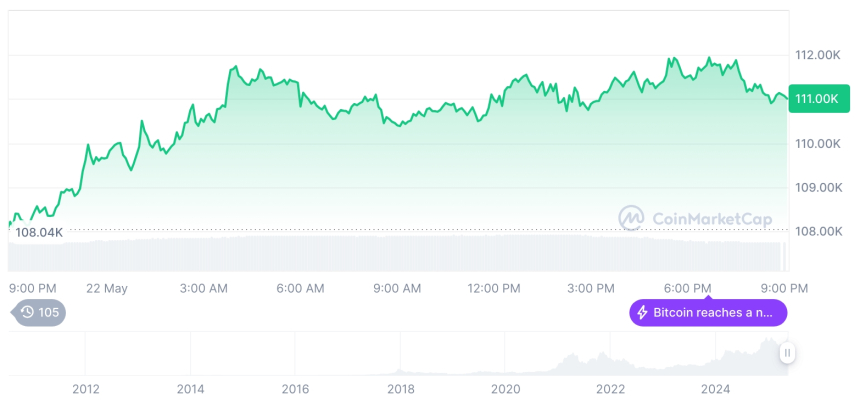This screenshot has height=401, width=860.
Task: Click the 12:00 PM time axis label
Action: tap(494, 288)
